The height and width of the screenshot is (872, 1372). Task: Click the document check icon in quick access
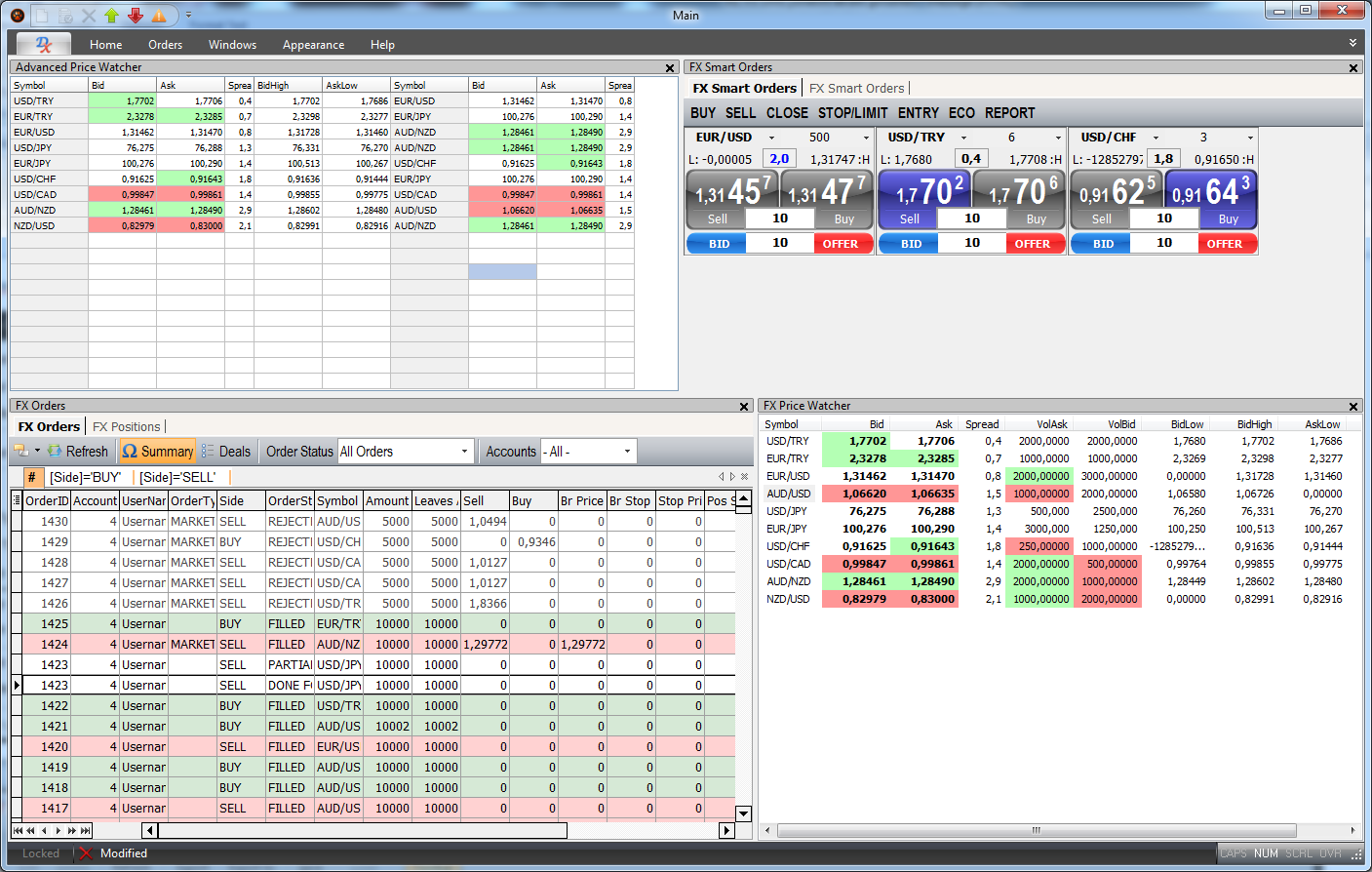tap(65, 15)
